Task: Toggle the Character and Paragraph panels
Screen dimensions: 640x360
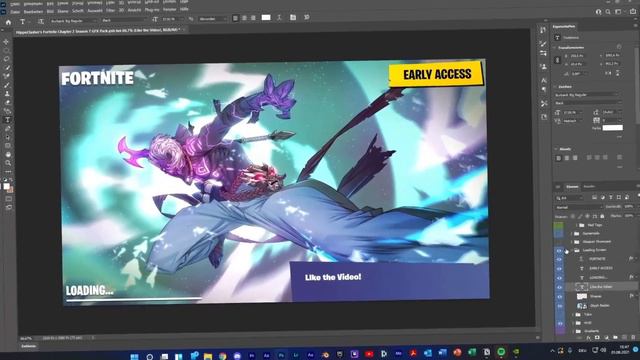Action: (x=293, y=18)
